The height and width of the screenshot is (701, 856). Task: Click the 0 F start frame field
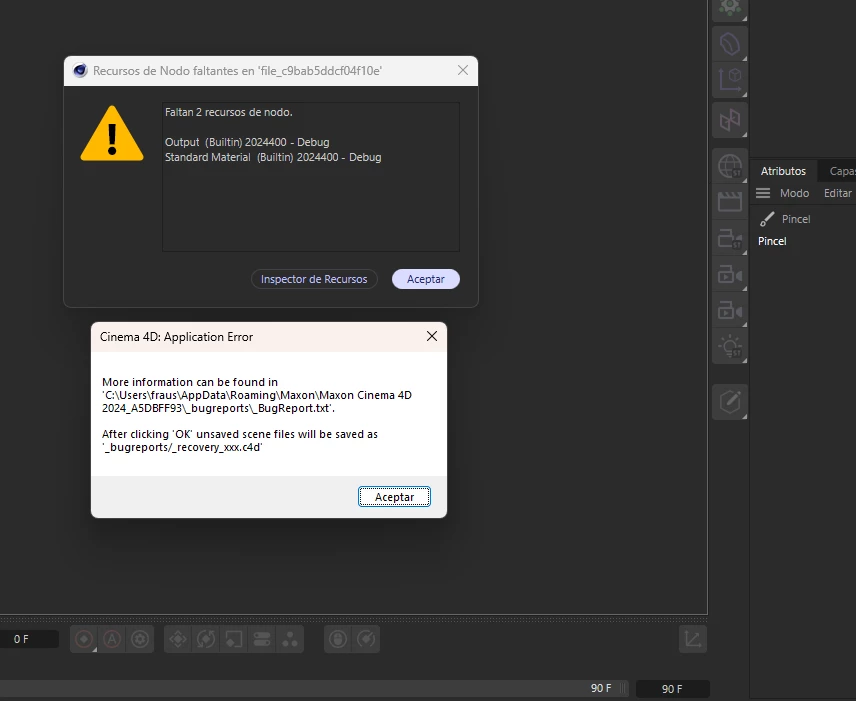point(28,639)
